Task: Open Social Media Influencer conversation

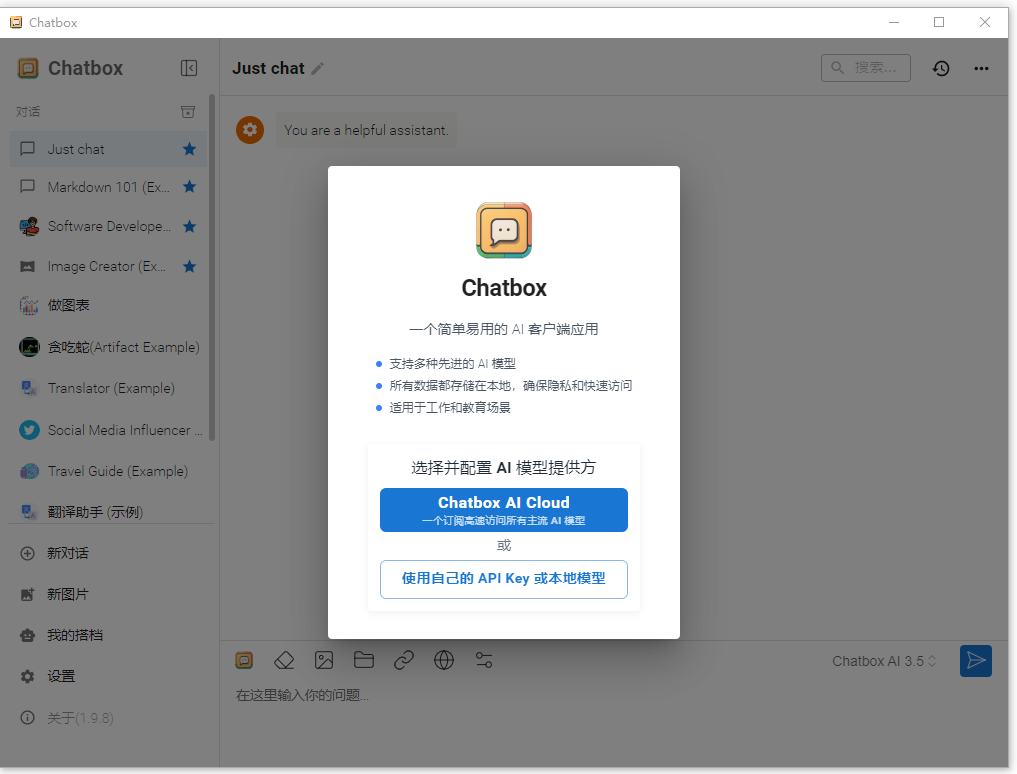Action: pyautogui.click(x=108, y=430)
